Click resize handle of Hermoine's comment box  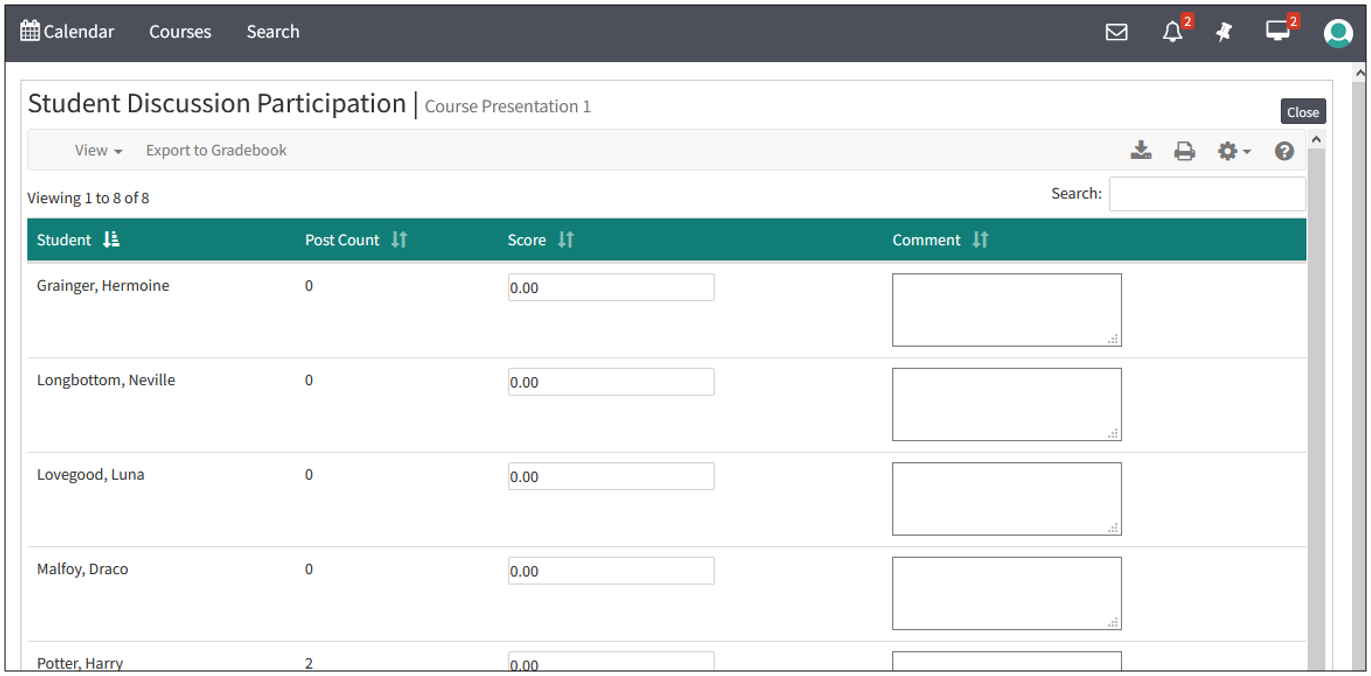tap(1114, 339)
